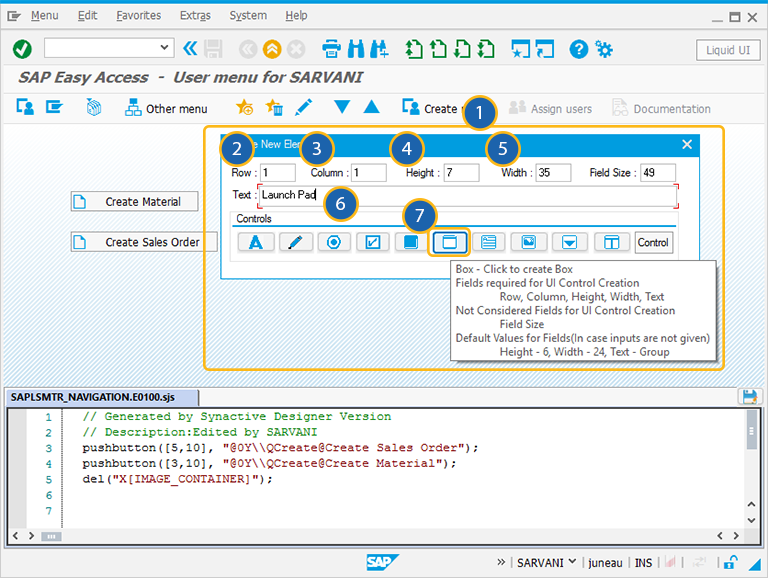Select the Text Box control icon
The width and height of the screenshot is (768, 578).
pos(488,242)
